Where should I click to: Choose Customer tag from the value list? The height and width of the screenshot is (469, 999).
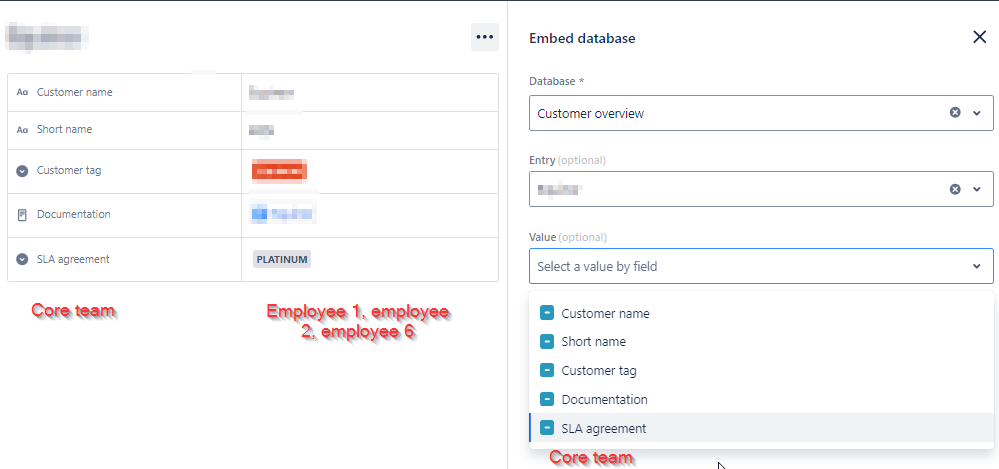[761, 370]
